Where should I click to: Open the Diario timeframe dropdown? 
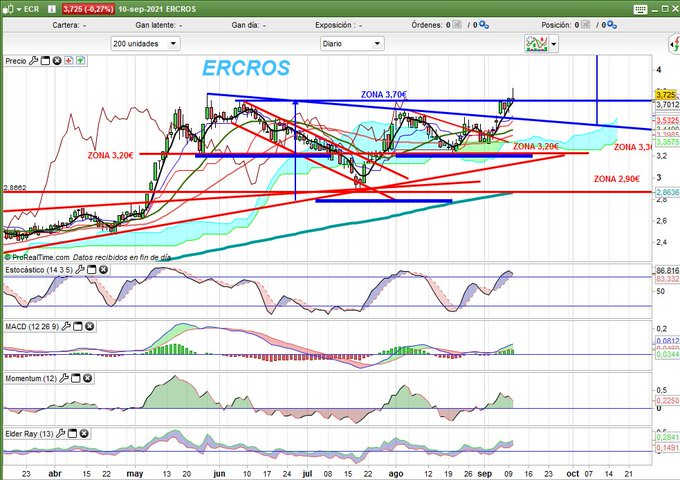click(x=352, y=43)
